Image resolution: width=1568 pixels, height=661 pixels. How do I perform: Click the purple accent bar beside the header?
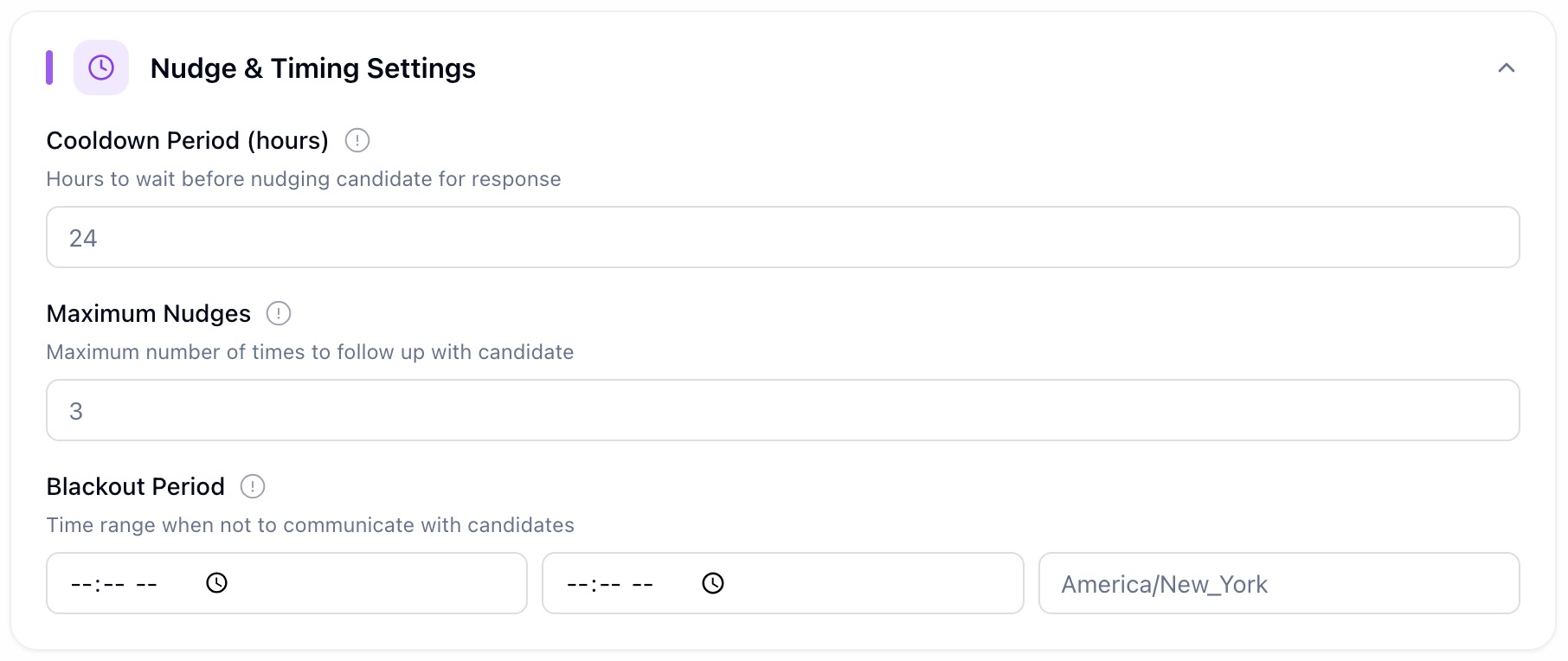[49, 67]
